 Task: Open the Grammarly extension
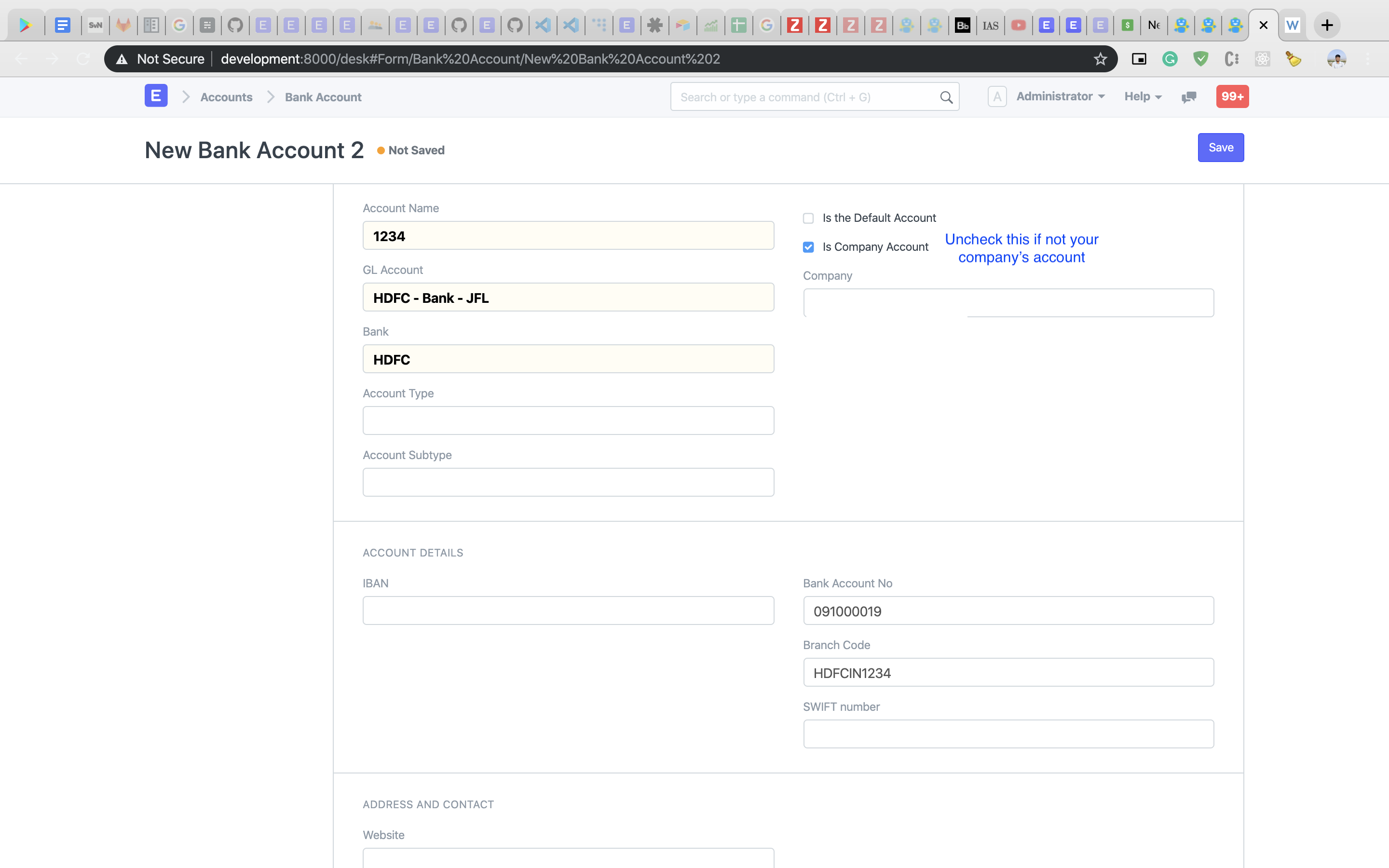pos(1170,58)
